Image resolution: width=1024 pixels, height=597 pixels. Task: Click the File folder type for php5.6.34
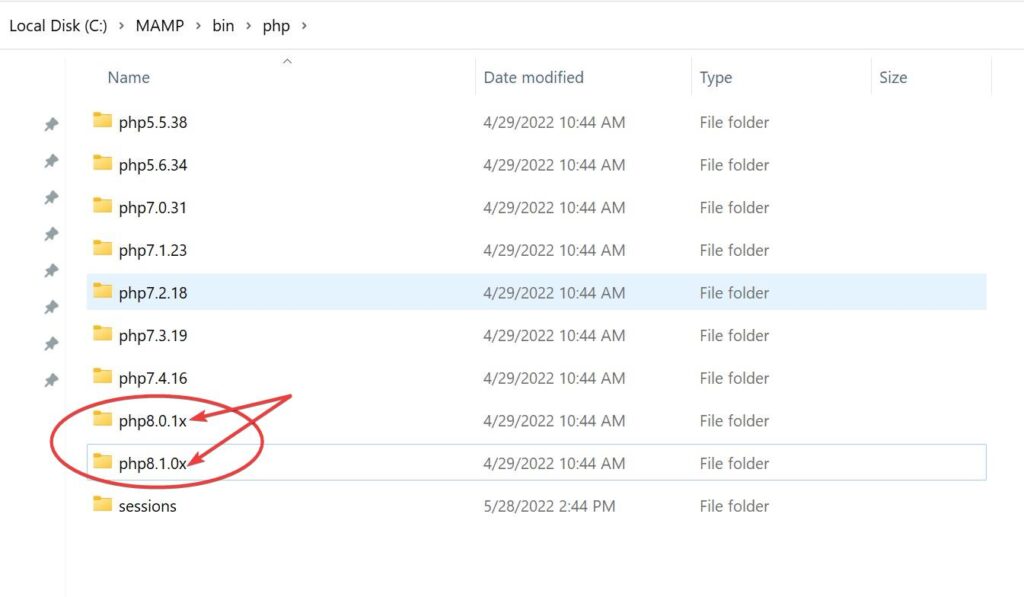click(x=734, y=165)
